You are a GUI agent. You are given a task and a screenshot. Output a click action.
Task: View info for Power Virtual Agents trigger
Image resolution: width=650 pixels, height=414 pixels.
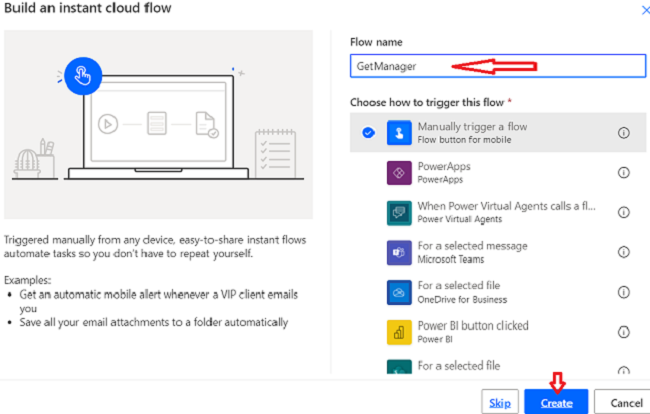tap(623, 212)
